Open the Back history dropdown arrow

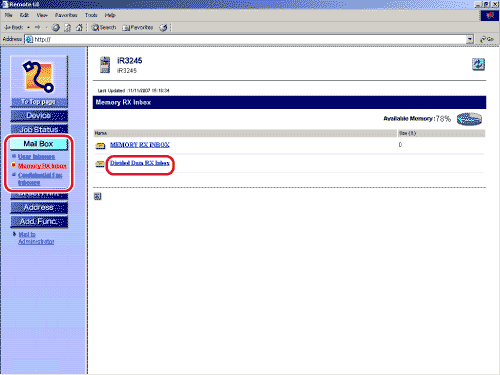pos(28,27)
